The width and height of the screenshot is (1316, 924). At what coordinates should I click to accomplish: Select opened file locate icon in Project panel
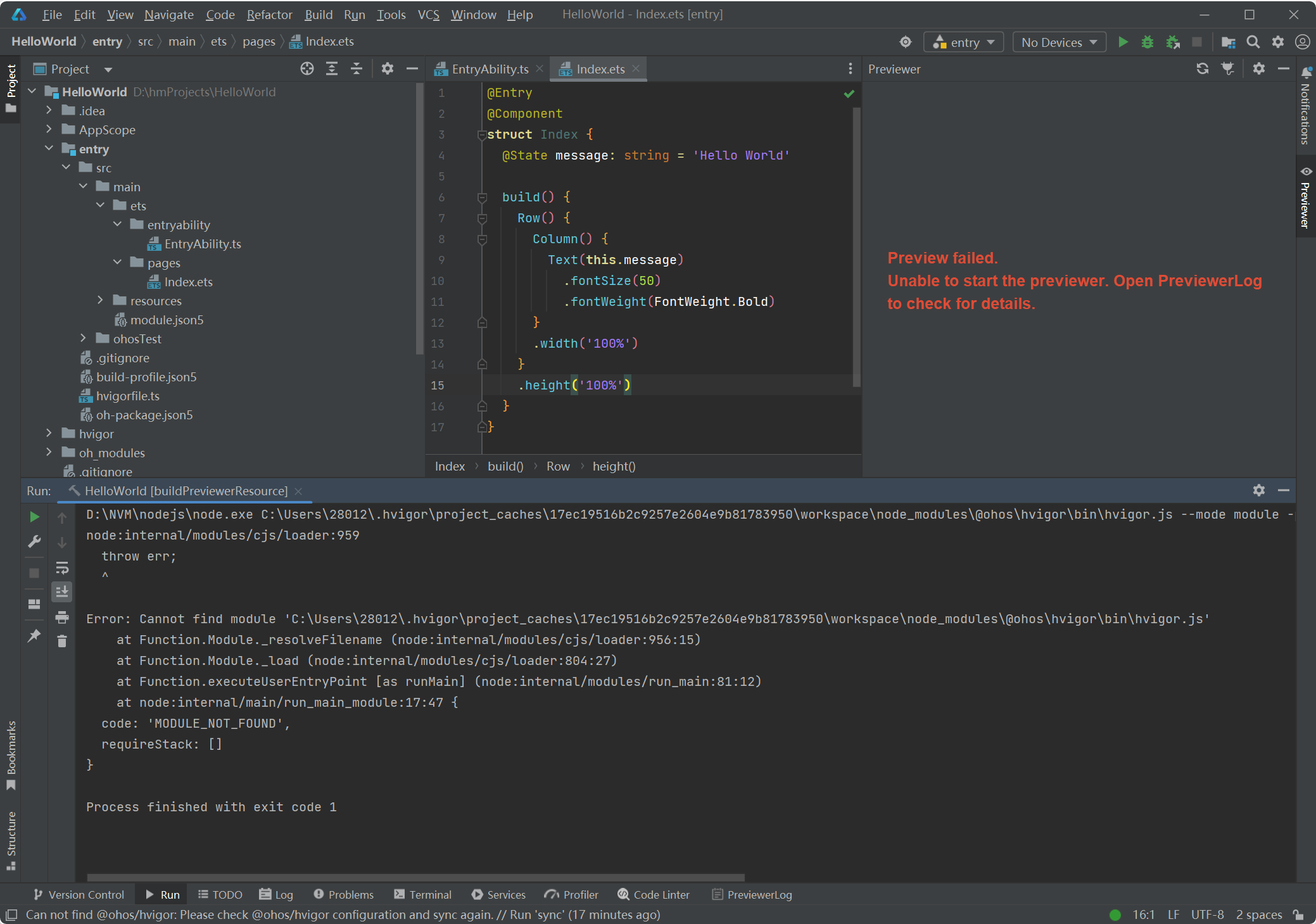pos(307,69)
